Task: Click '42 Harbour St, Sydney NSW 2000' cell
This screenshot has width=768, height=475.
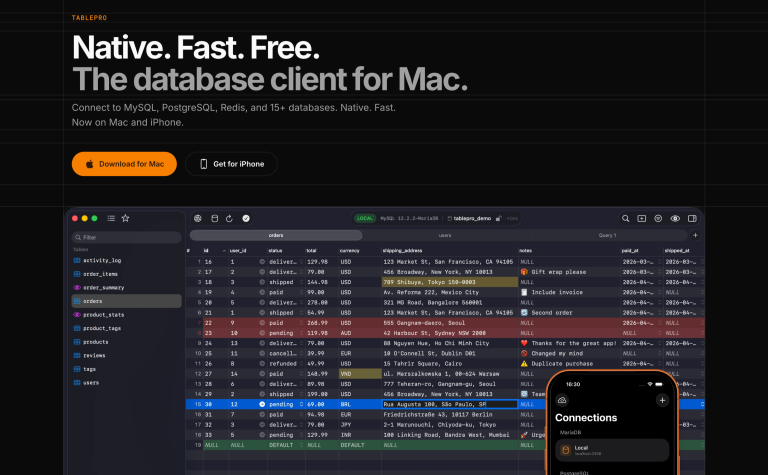Action: [450, 333]
